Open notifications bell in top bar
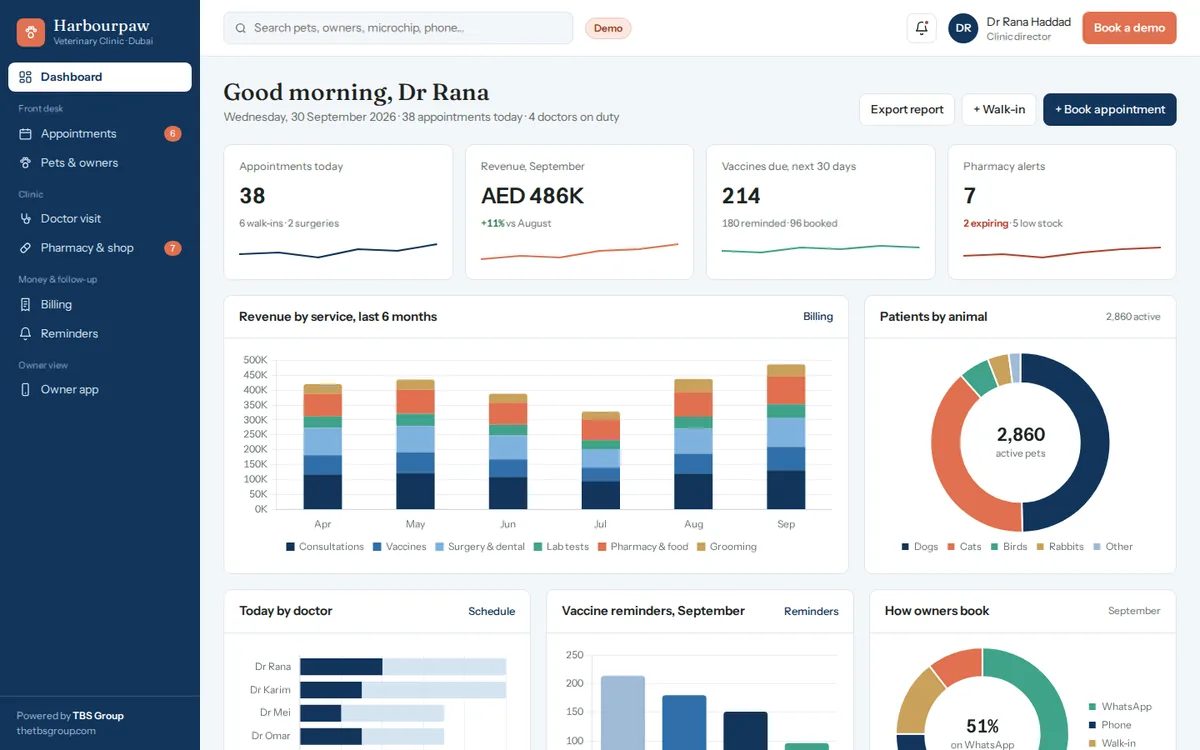 (922, 28)
